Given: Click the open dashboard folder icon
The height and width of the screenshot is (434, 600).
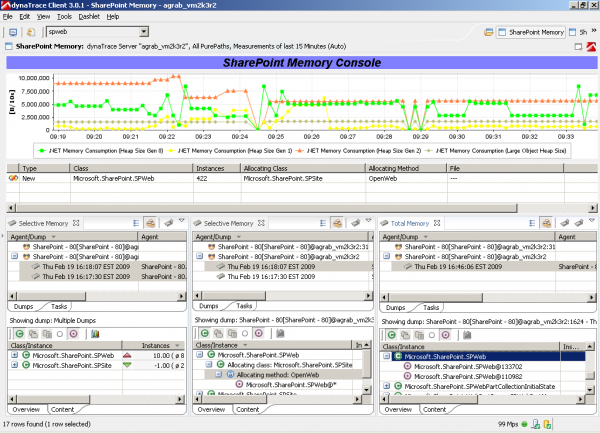Looking at the screenshot, I should [488, 32].
